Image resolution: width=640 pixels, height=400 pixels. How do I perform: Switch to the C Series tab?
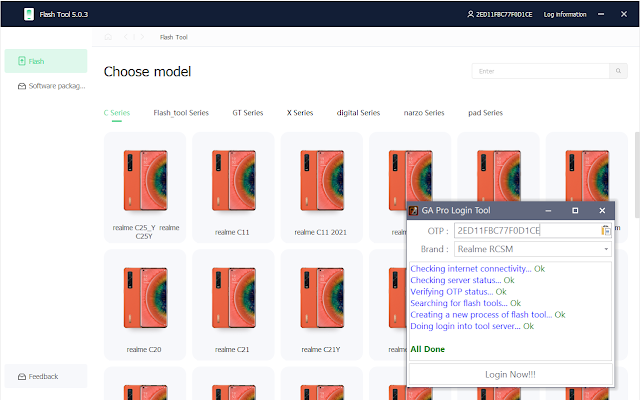117,113
